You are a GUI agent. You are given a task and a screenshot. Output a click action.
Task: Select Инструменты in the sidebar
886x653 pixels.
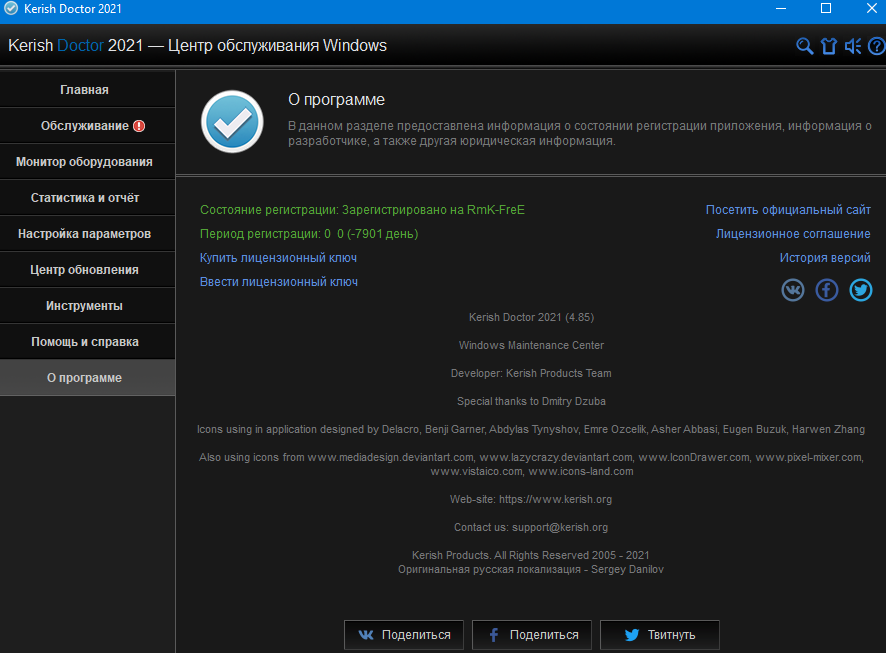point(88,306)
